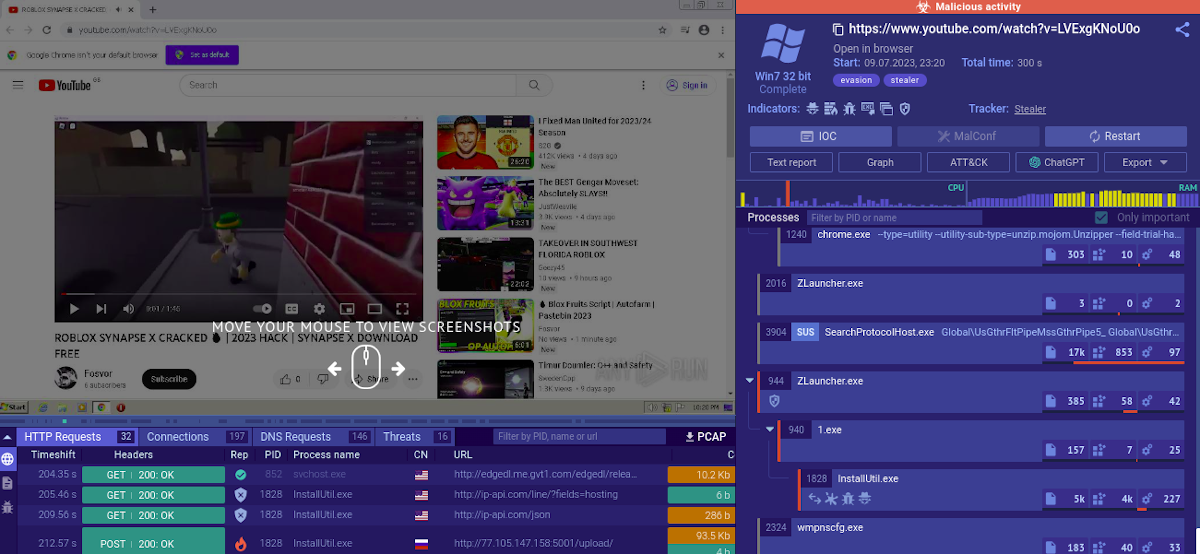Click the shield icon under ZLauncher.exe PID 944
1200x554 pixels.
coord(774,401)
